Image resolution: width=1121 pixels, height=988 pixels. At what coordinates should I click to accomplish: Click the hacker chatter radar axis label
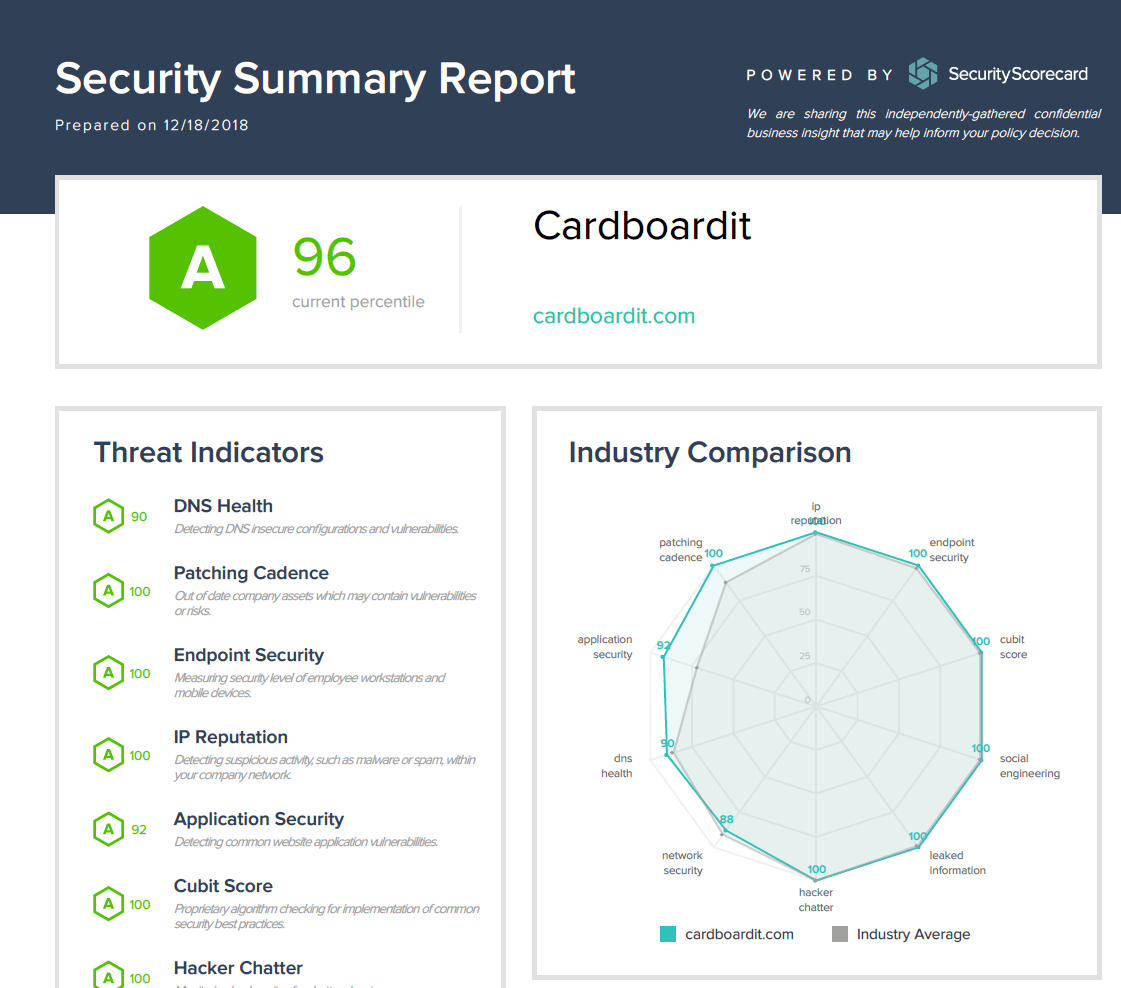pyautogui.click(x=816, y=900)
